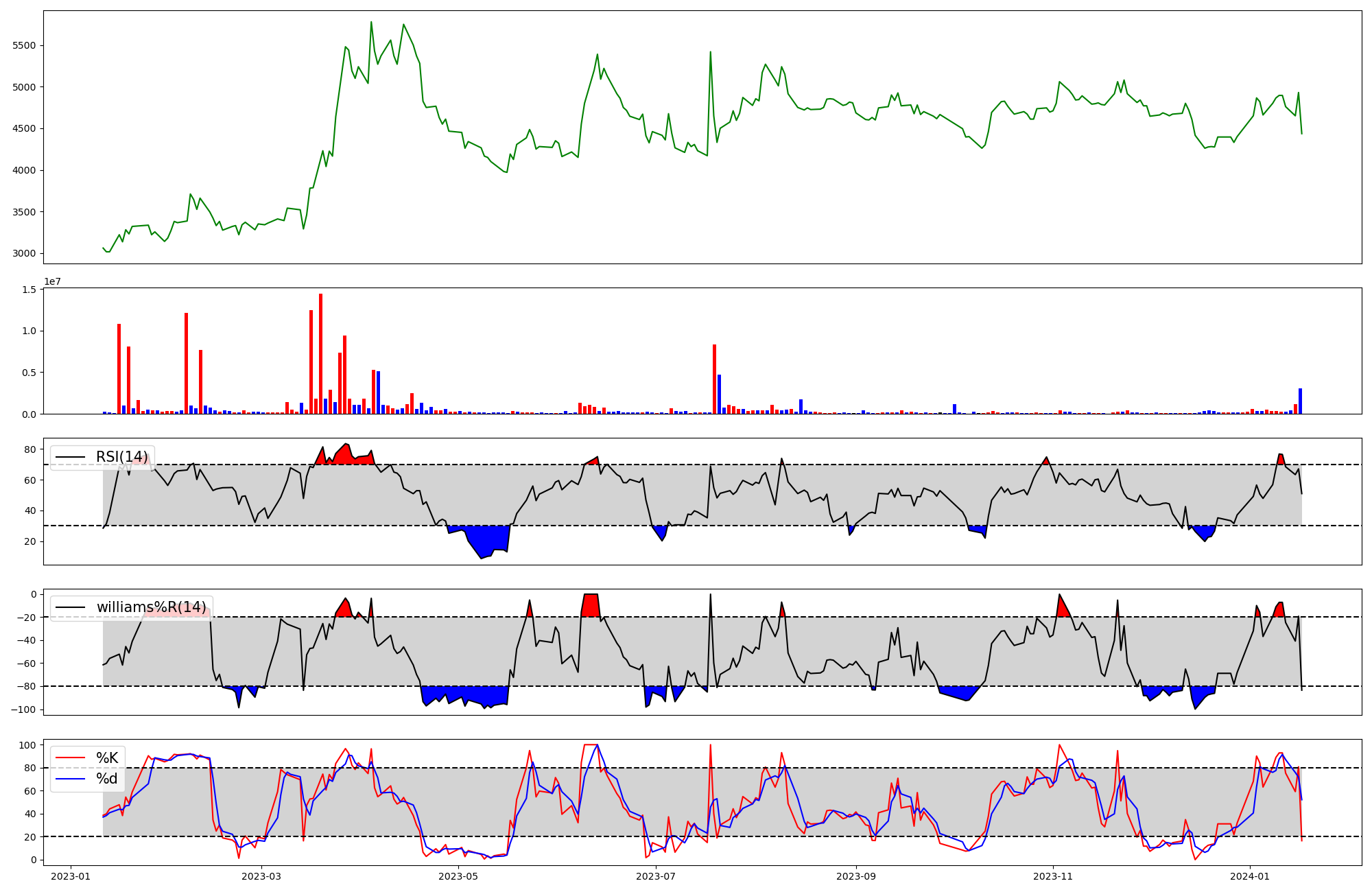This screenshot has height=892, width=1372.
Task: Click the 2023-09 x-axis date label
Action: click(x=855, y=876)
